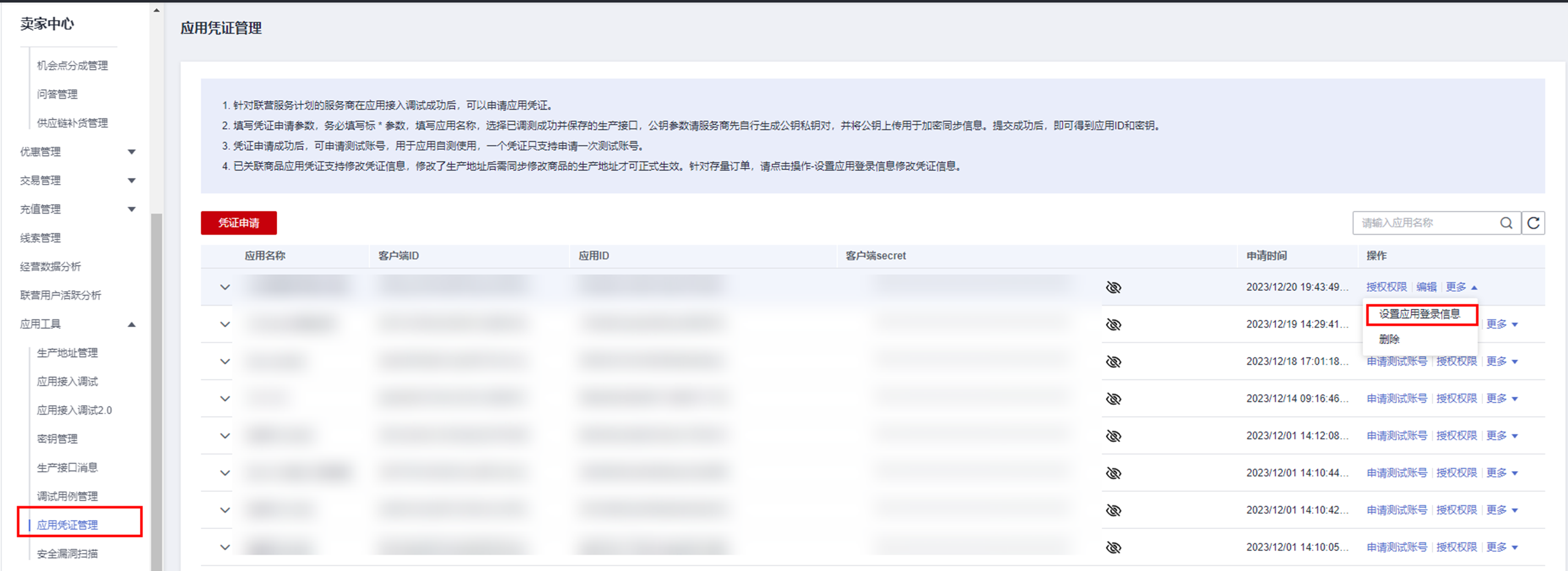Click the red 凭证申请 button
This screenshot has width=1568, height=571.
(239, 223)
